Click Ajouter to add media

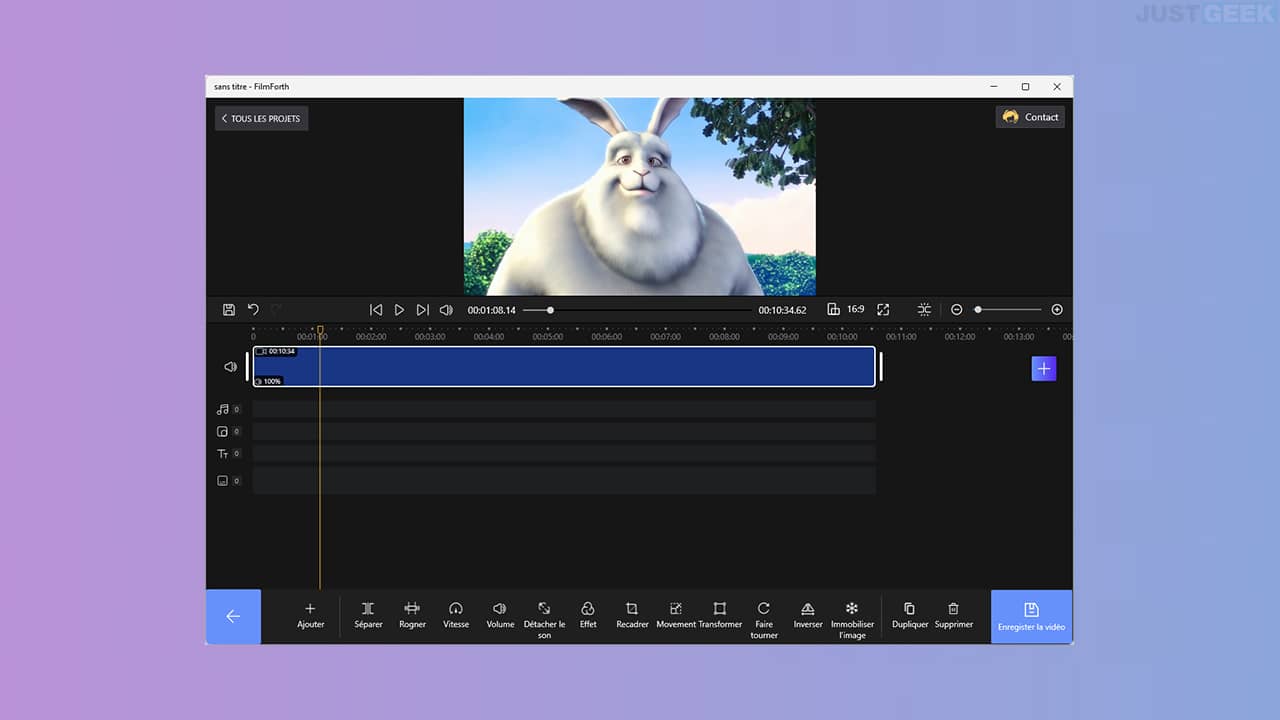310,615
